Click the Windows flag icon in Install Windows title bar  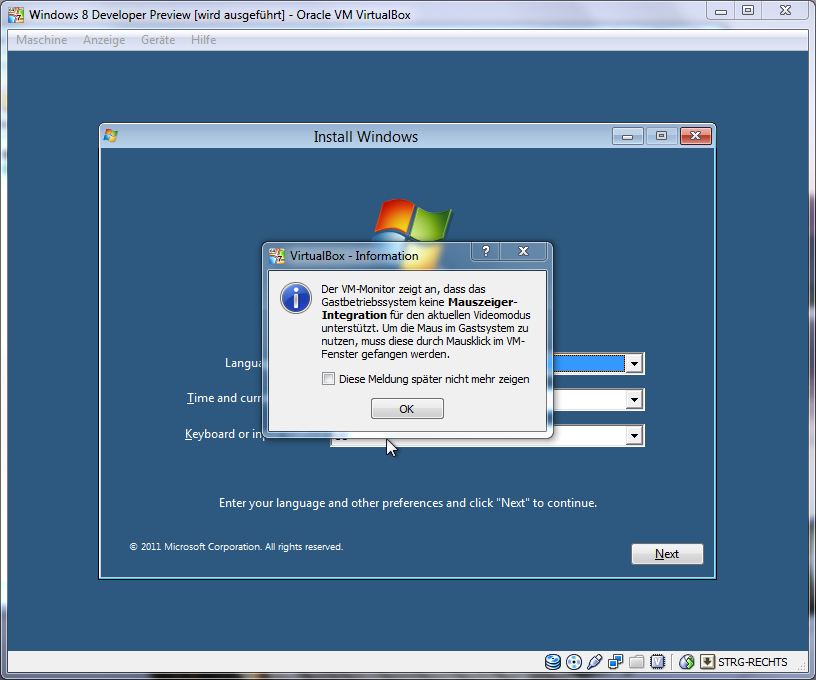point(111,136)
